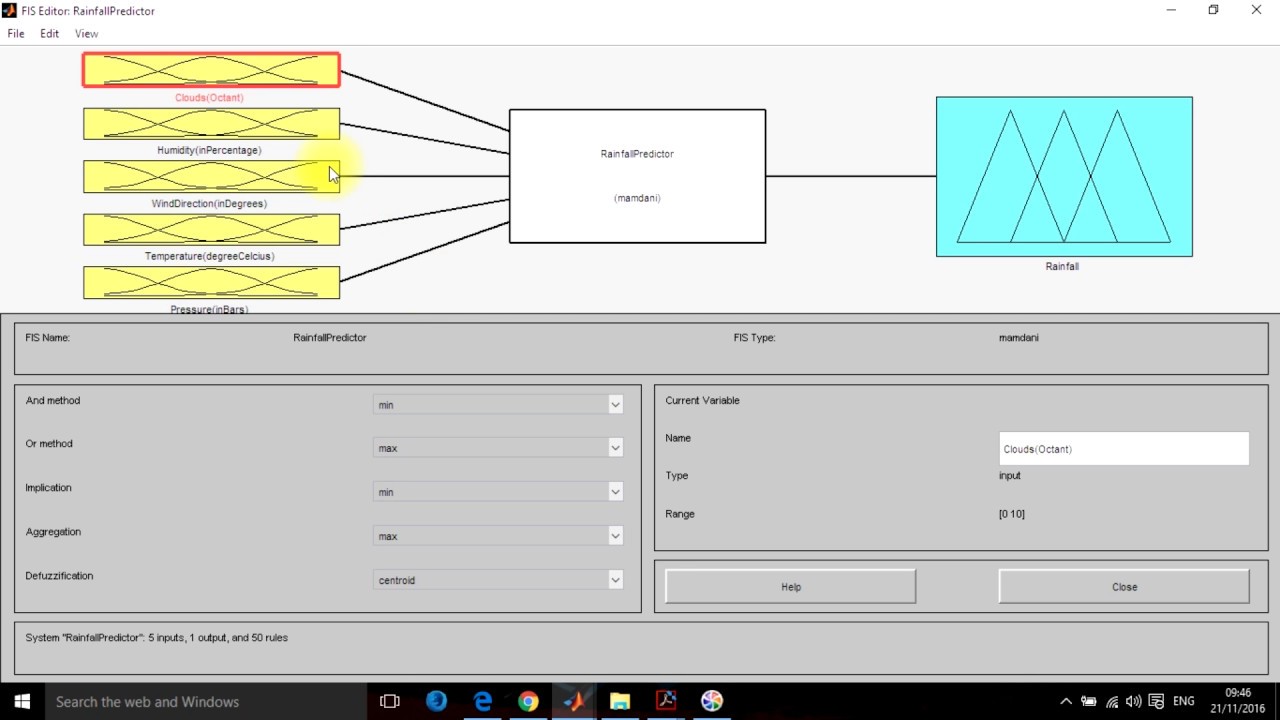Click the FIS Name value RainfallPredictor
Viewport: 1280px width, 720px height.
[330, 338]
